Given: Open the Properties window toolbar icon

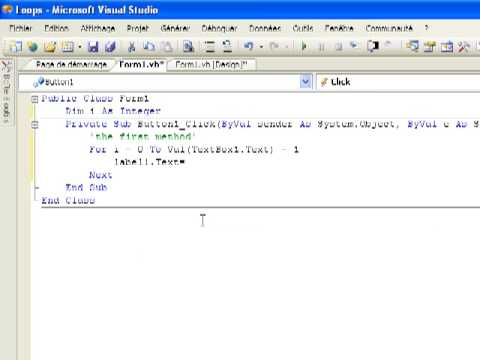Looking at the screenshot, I should point(430,47).
